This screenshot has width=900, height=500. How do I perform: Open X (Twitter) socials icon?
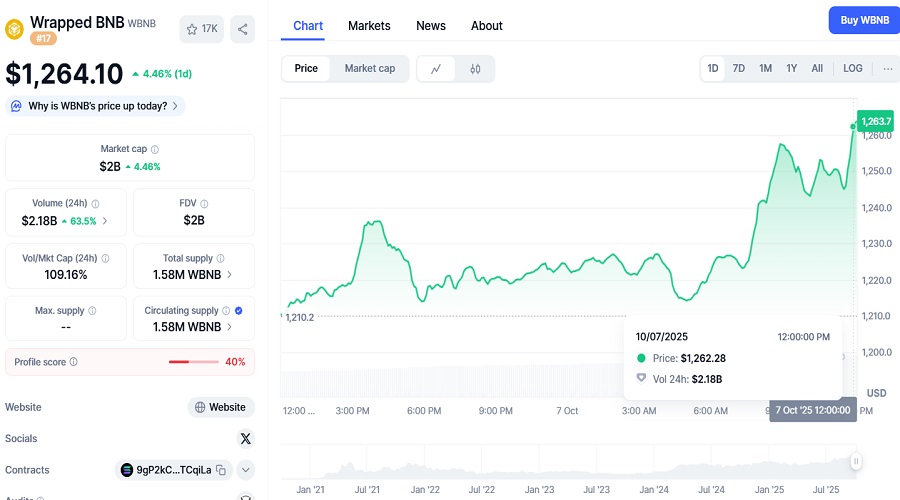[x=245, y=438]
